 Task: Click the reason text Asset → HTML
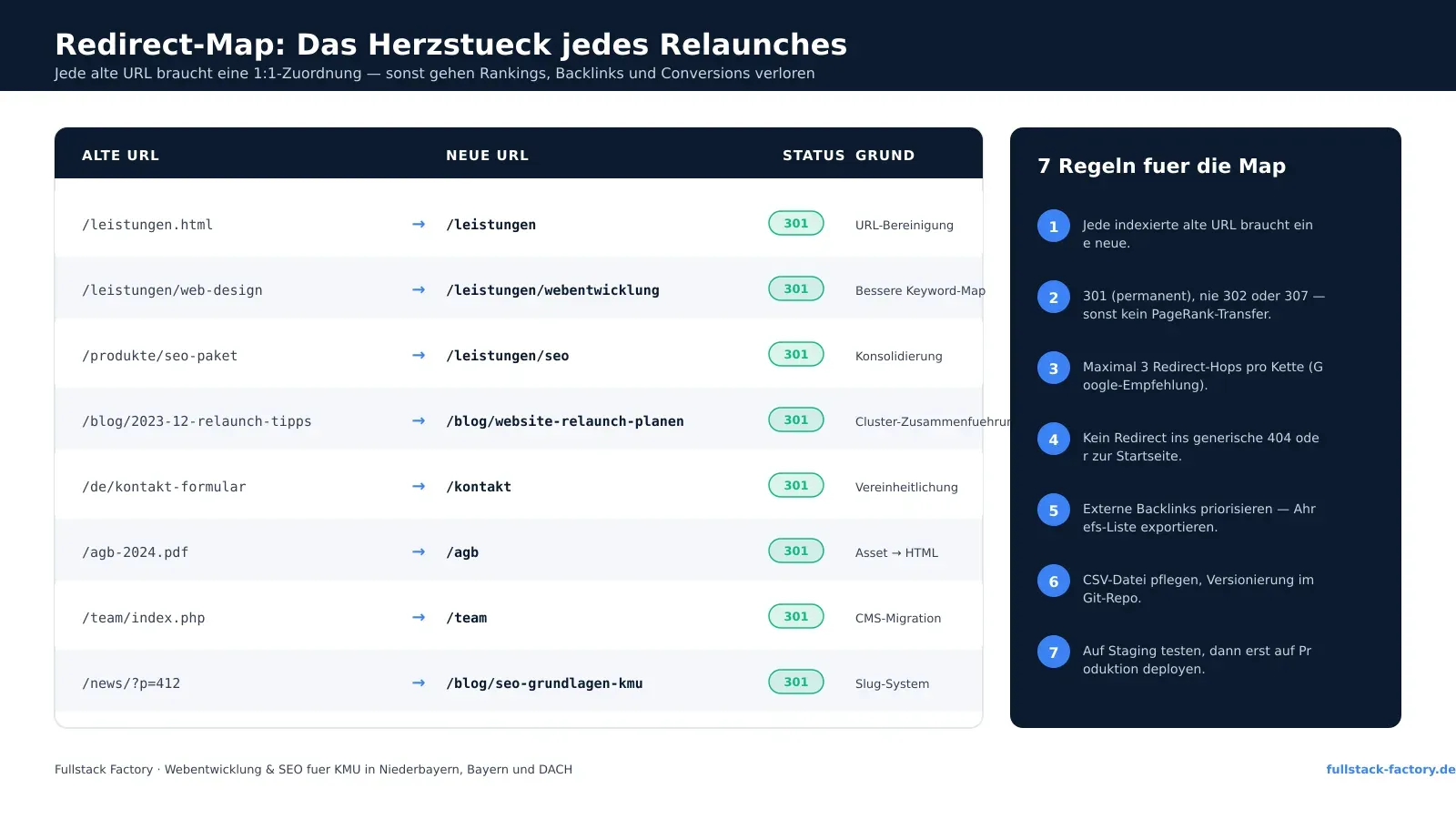coord(896,552)
